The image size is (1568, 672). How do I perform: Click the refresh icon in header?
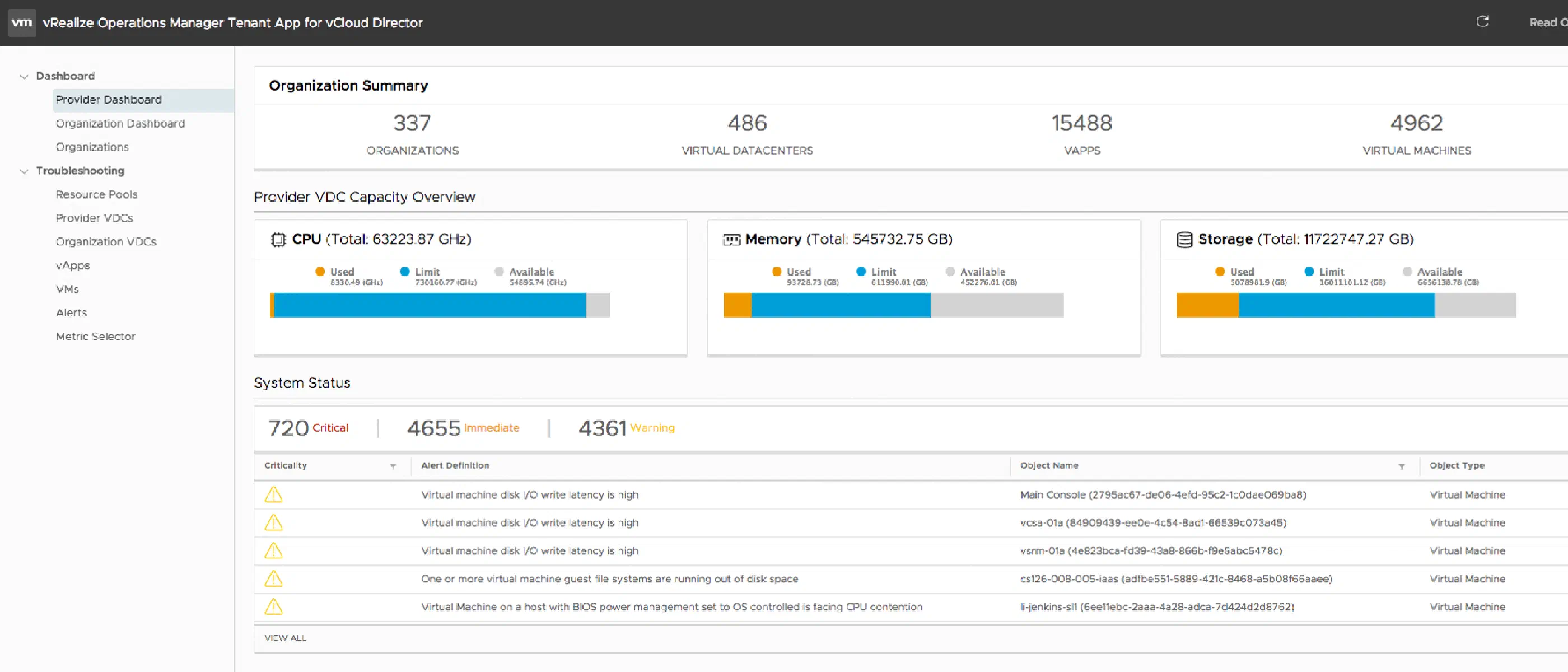coord(1483,22)
